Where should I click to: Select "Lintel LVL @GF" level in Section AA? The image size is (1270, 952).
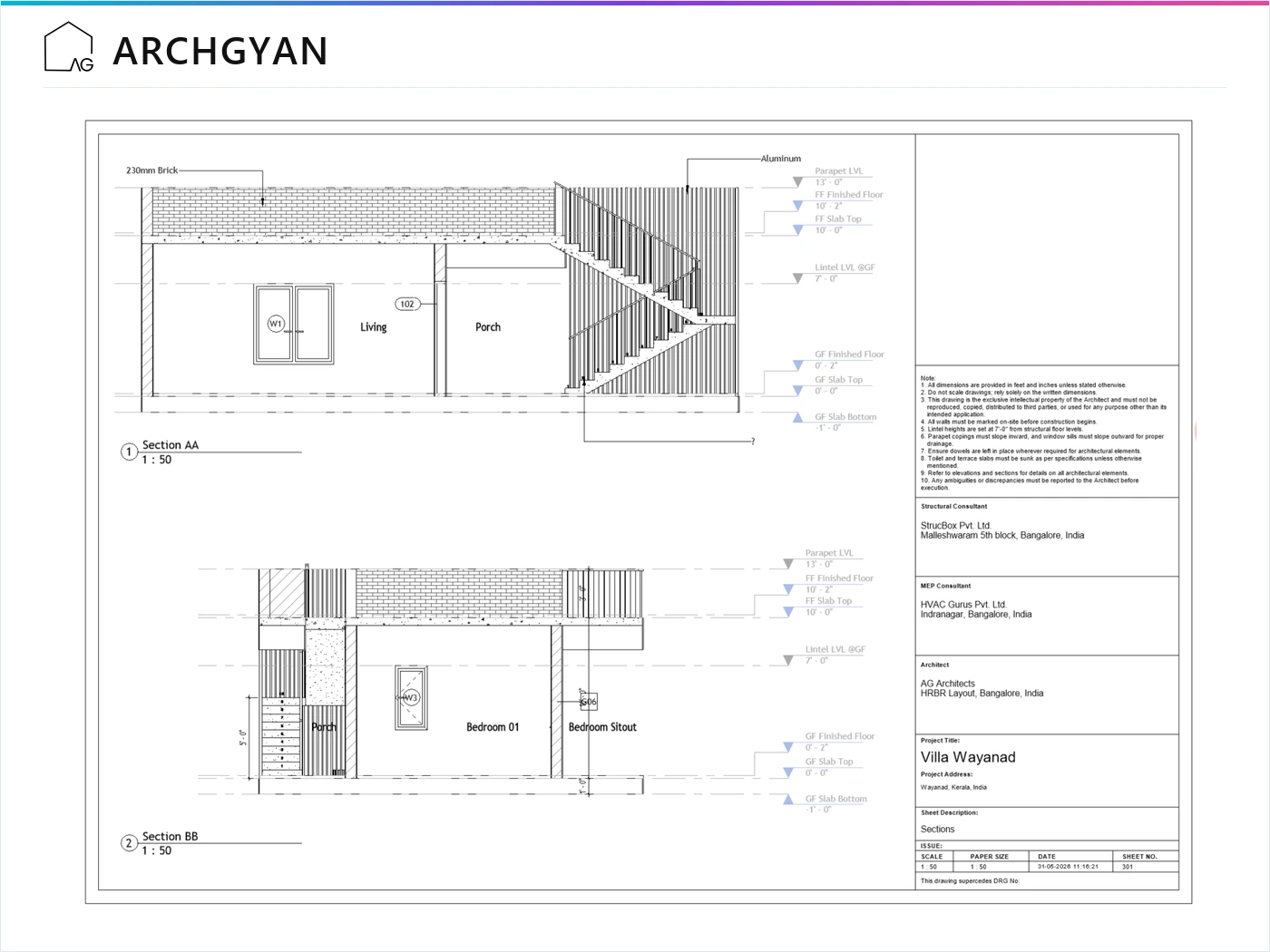(845, 267)
